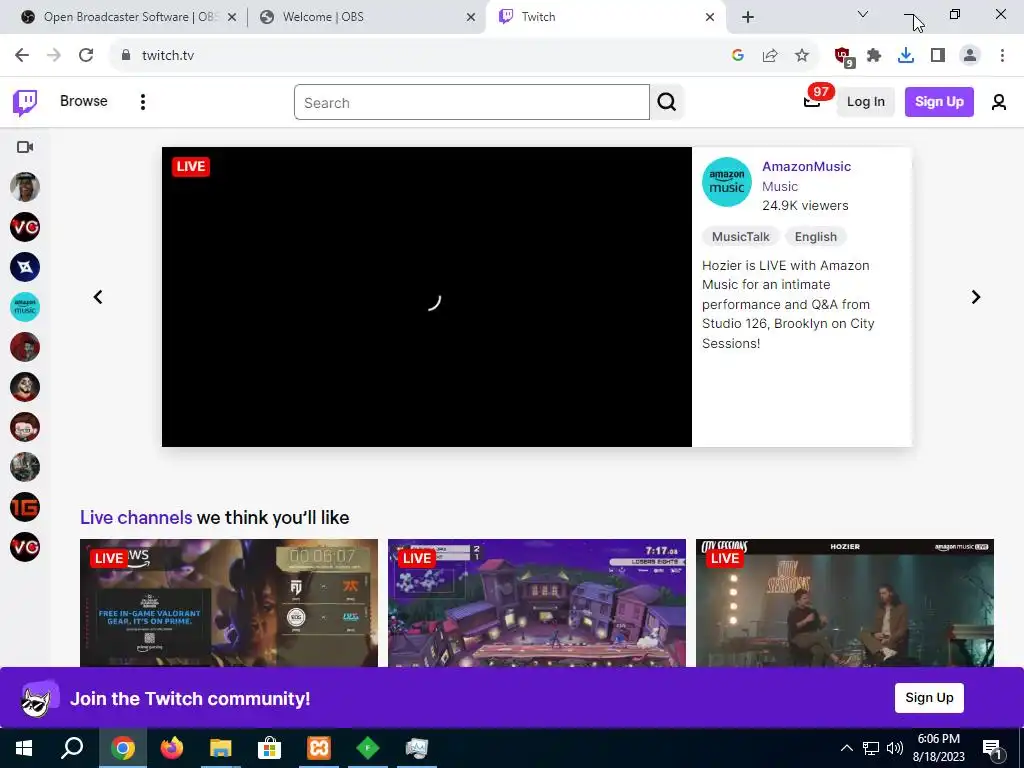The height and width of the screenshot is (768, 1024).
Task: Click the Twitch logo home icon
Action: point(25,102)
